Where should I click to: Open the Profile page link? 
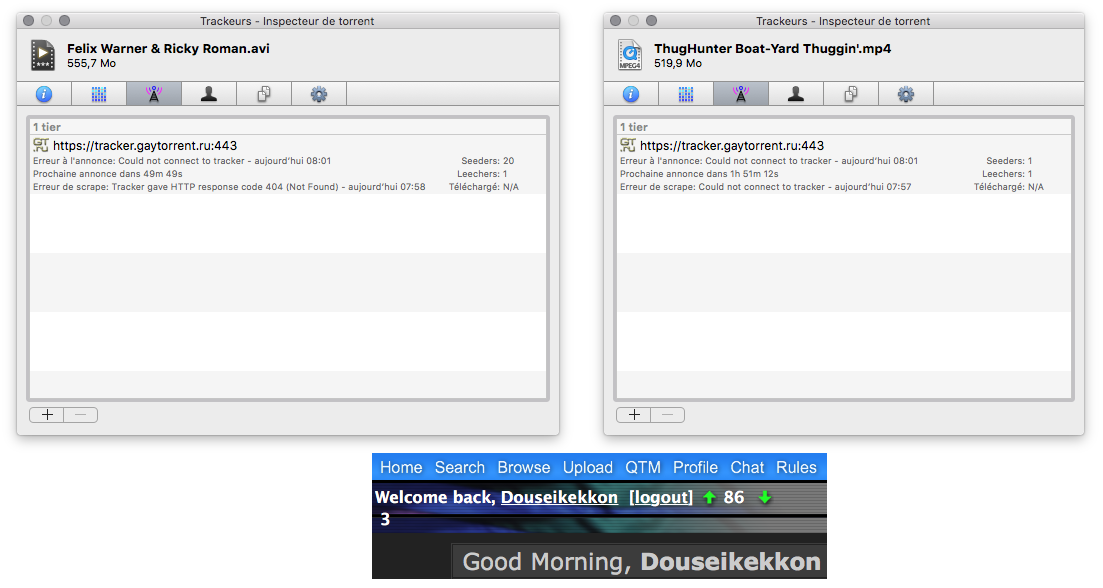(x=695, y=467)
